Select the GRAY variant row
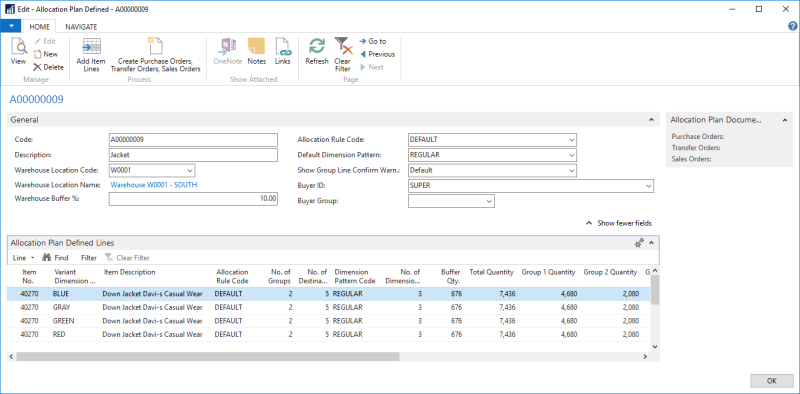 [x=328, y=307]
